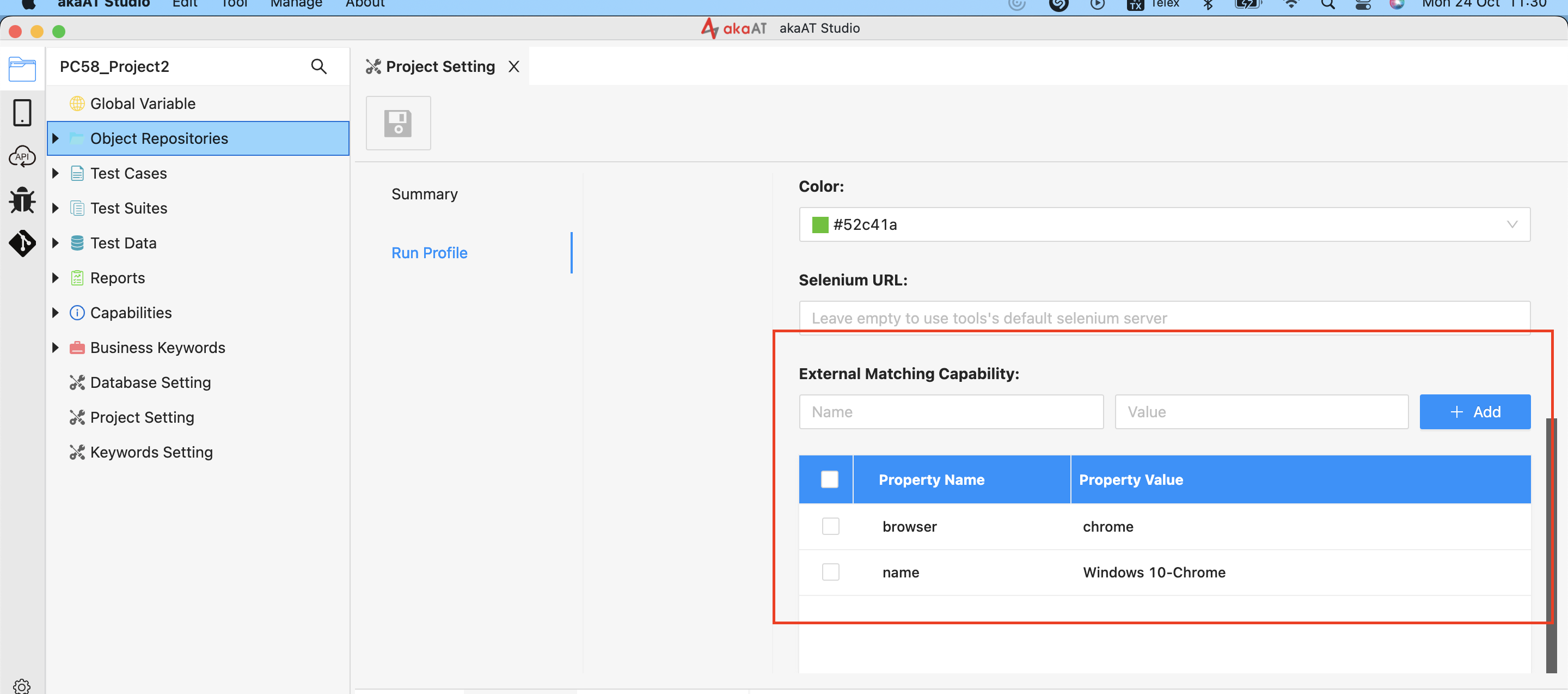Click the green #52c41a color swatch
1568x694 pixels.
(820, 224)
